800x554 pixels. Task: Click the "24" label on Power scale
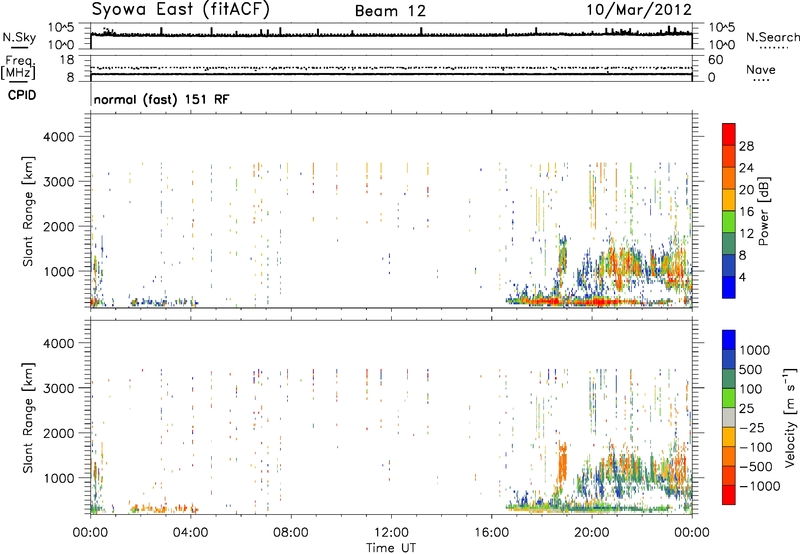(x=746, y=168)
